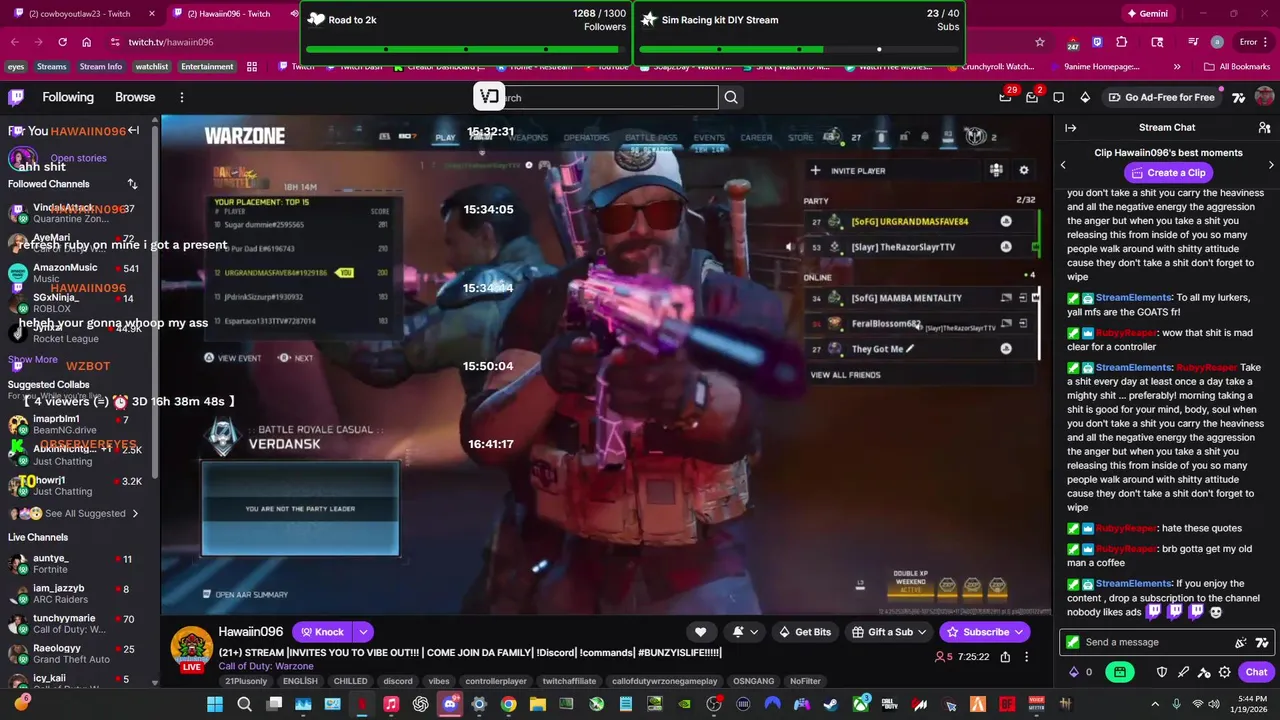Collapse the left For You sidebar
The image size is (1280, 720).
pos(133,131)
